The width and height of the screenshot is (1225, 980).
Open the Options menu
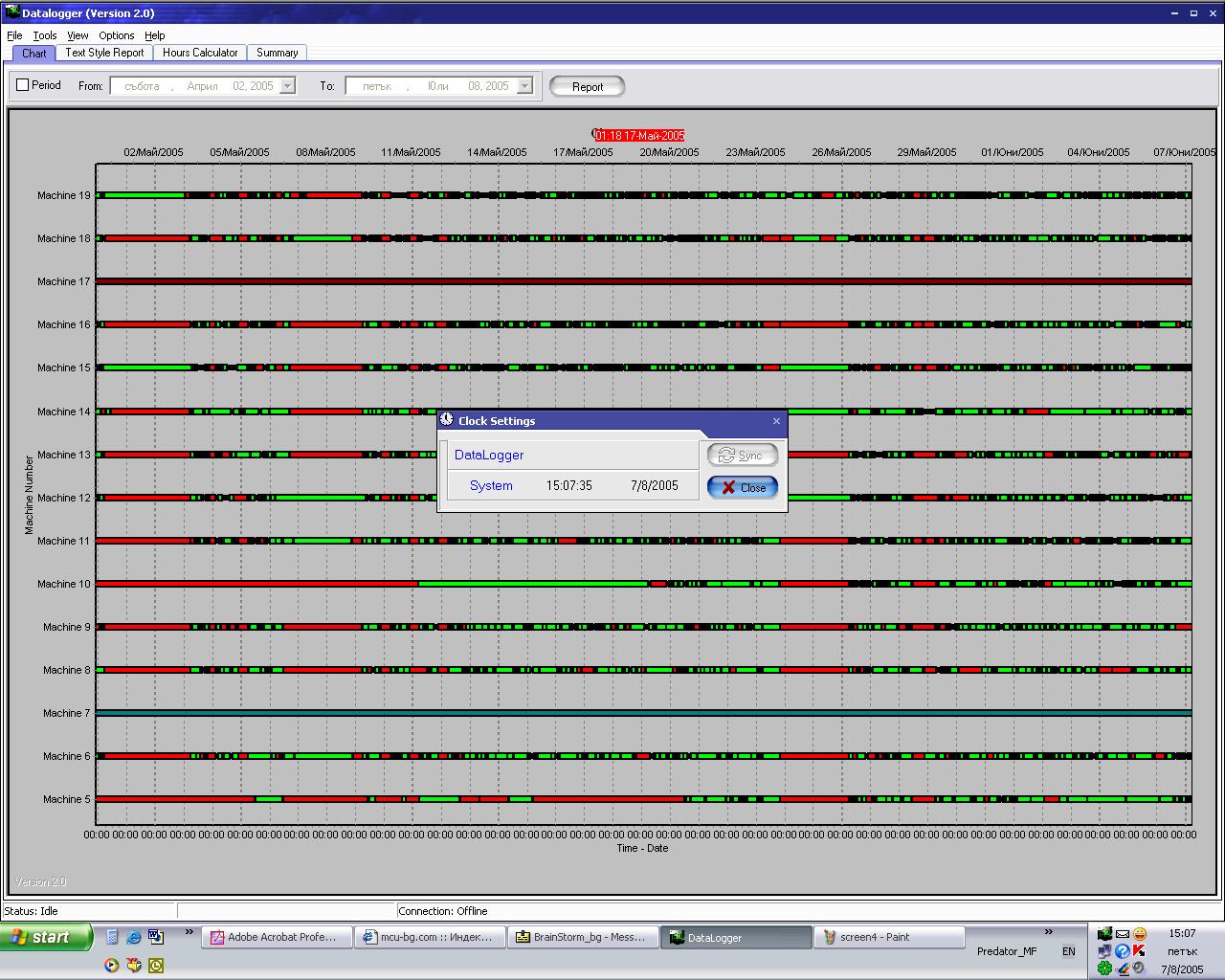(117, 35)
